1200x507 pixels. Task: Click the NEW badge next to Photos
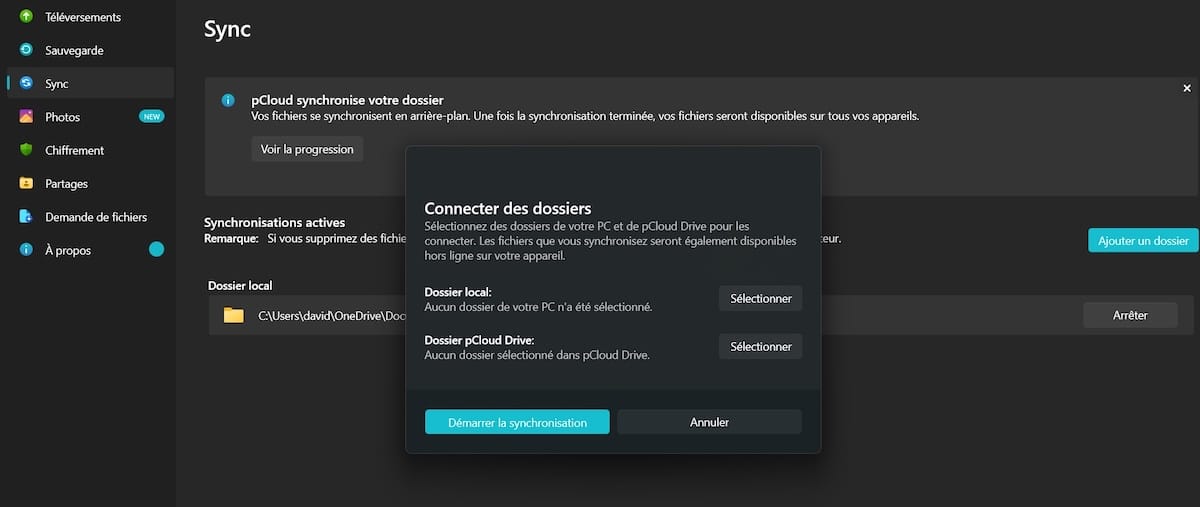(x=152, y=117)
